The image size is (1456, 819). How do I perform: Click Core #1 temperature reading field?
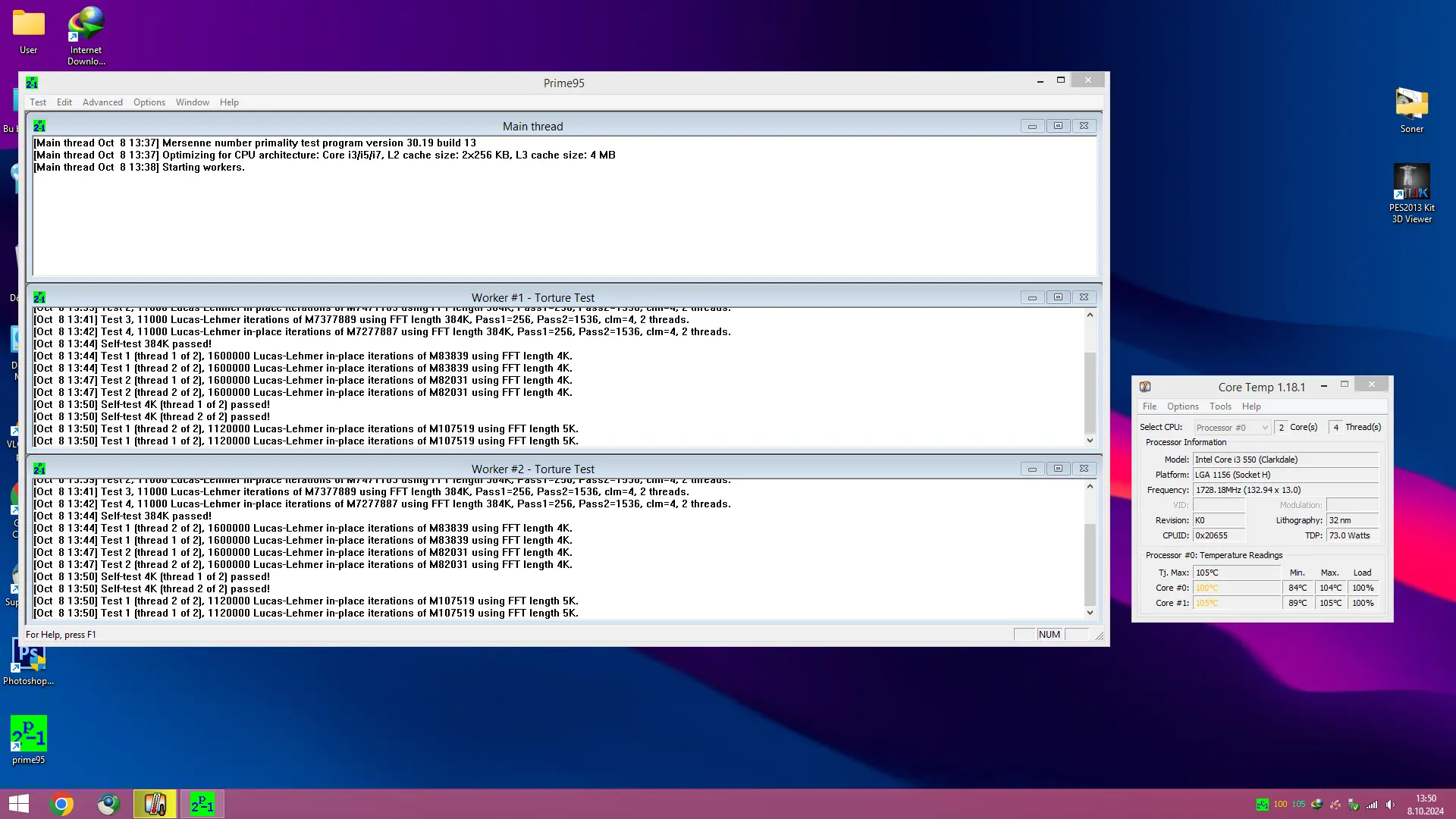click(1237, 603)
